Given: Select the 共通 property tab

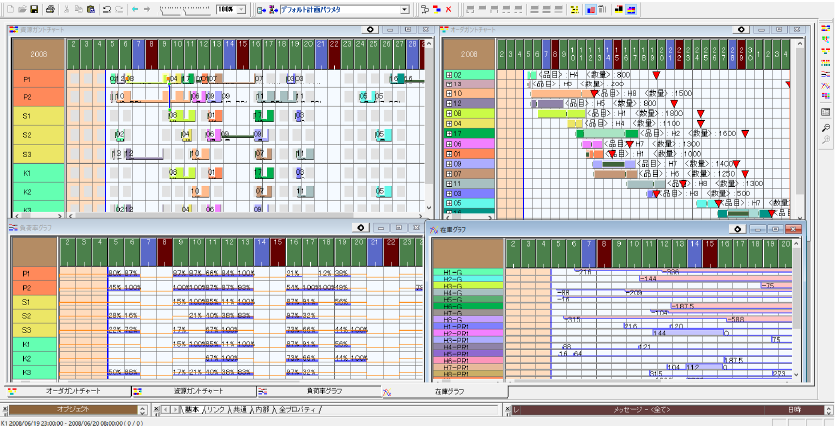Looking at the screenshot, I should pyautogui.click(x=239, y=410).
